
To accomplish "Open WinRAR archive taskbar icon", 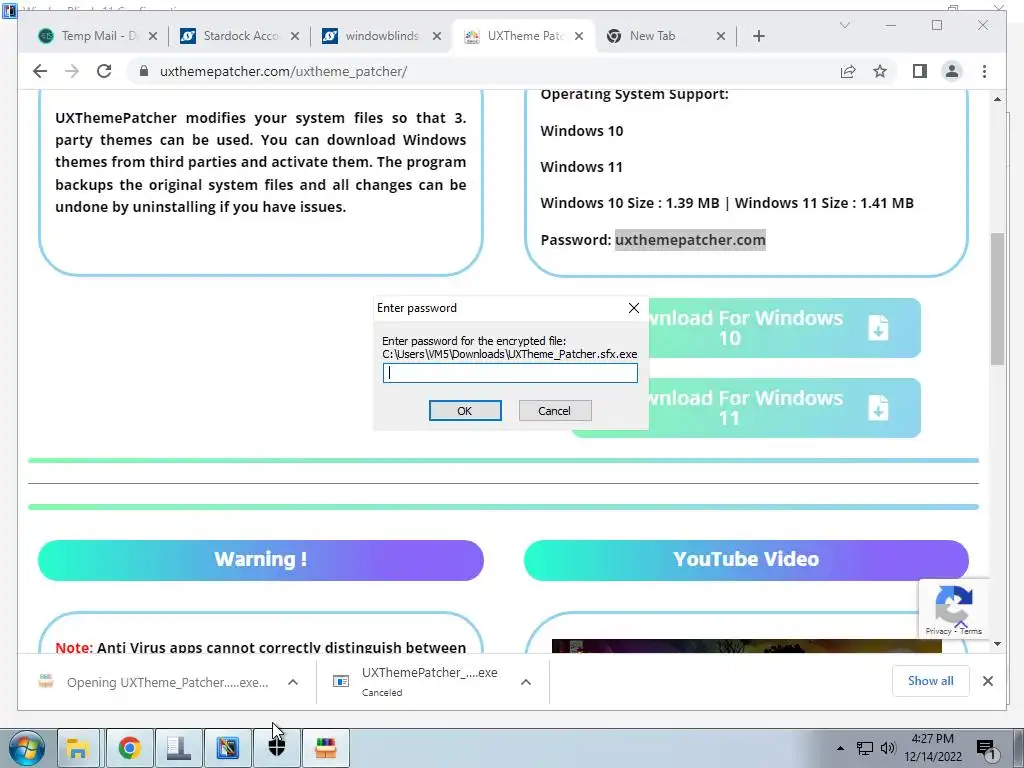I will coord(325,748).
